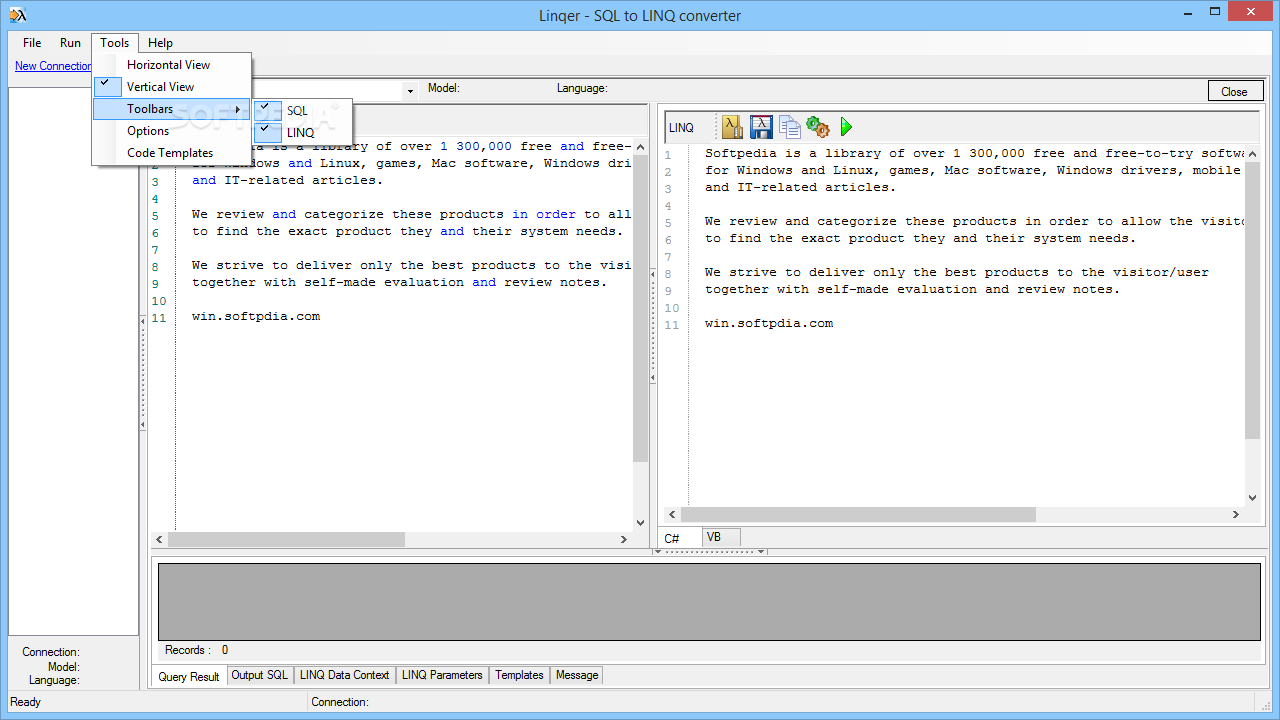Switch to the VB tab
The image size is (1280, 720).
[x=720, y=537]
